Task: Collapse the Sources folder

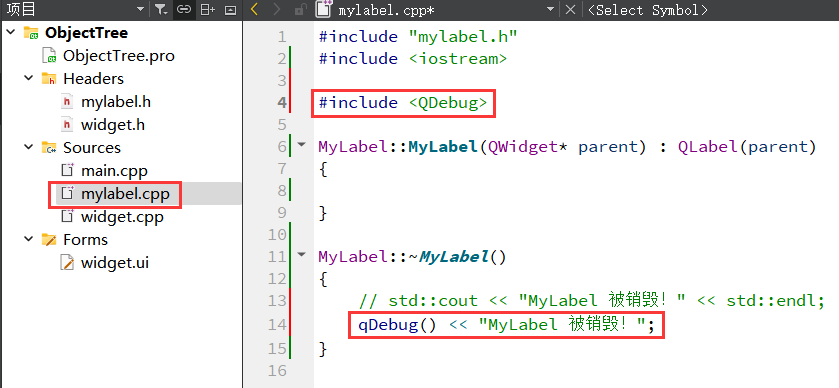Action: click(28, 147)
